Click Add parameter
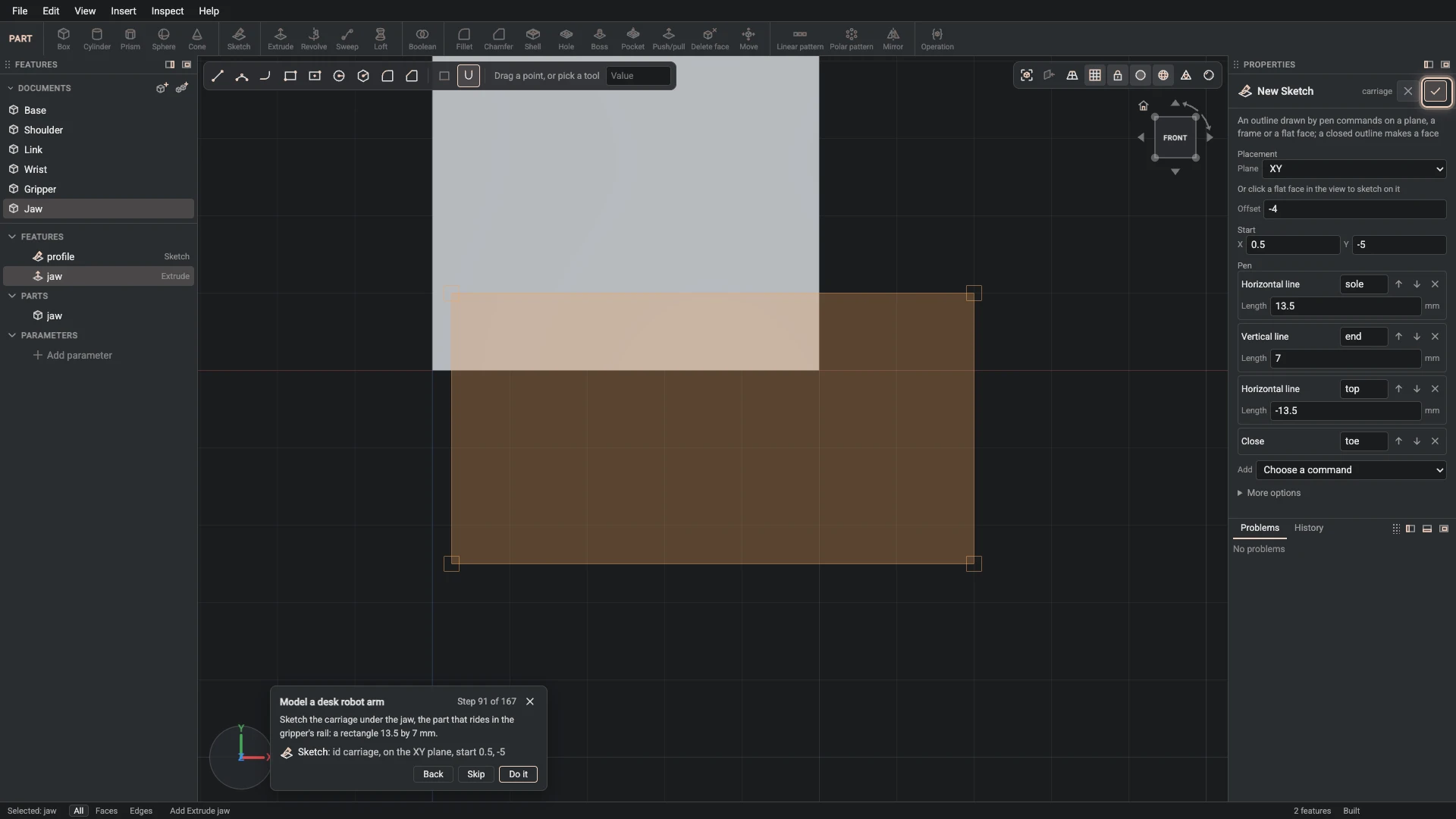 click(x=73, y=355)
